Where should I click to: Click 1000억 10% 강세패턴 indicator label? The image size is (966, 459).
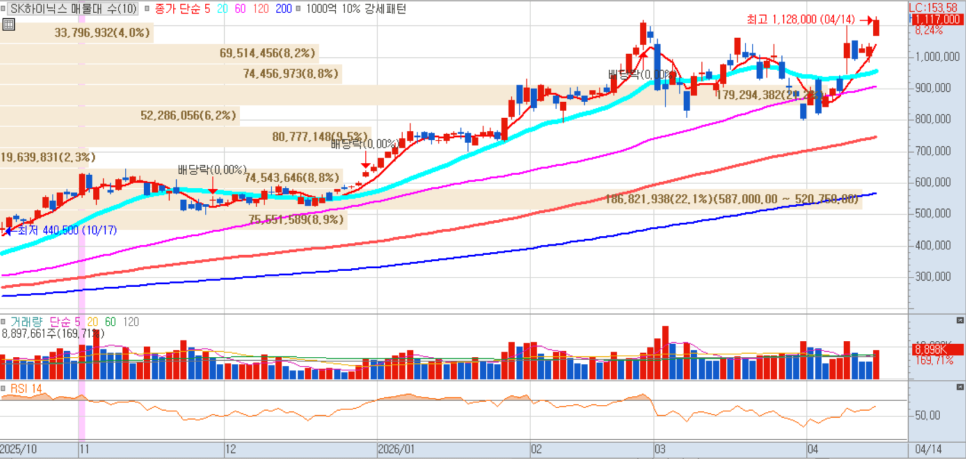click(x=355, y=10)
